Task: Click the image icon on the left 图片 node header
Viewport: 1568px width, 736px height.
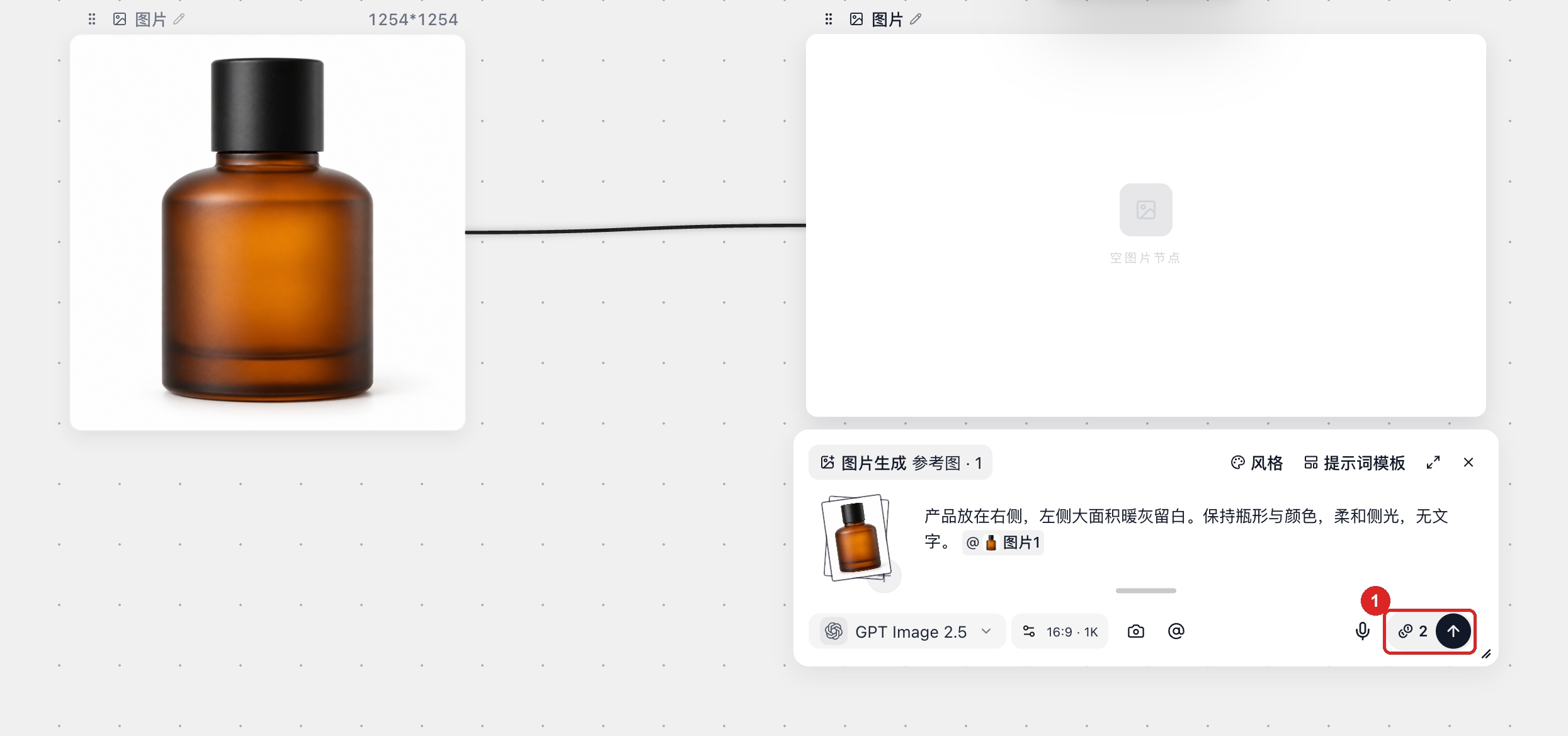Action: click(120, 20)
